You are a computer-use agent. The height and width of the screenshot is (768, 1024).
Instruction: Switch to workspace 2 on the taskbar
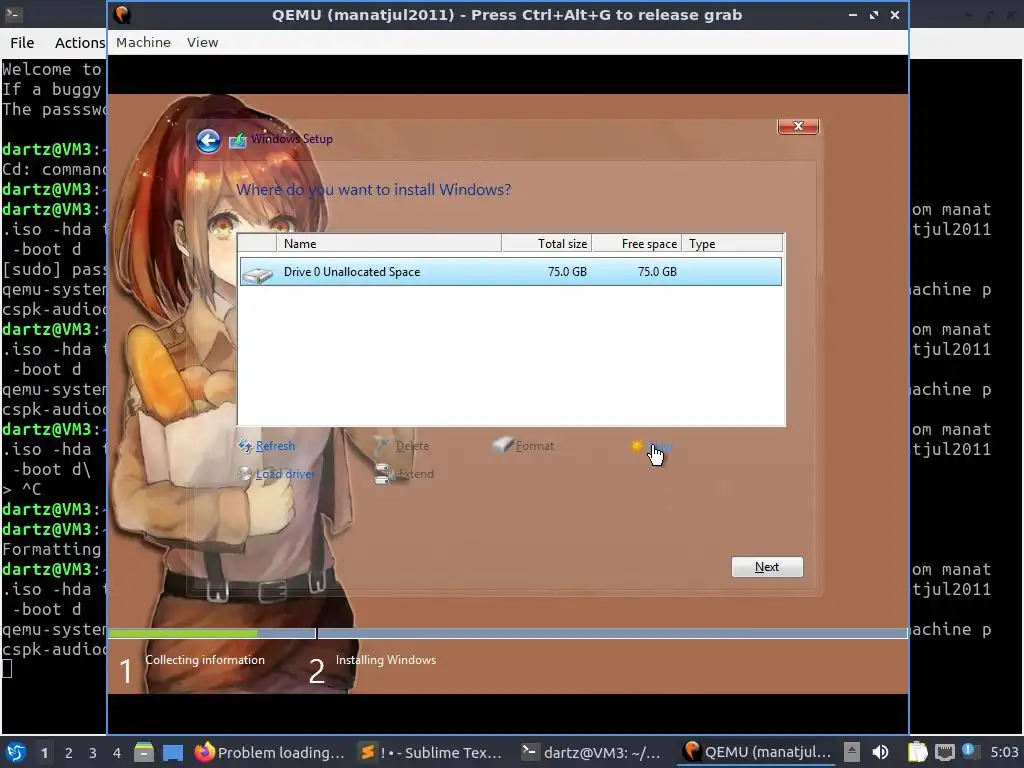(x=69, y=753)
